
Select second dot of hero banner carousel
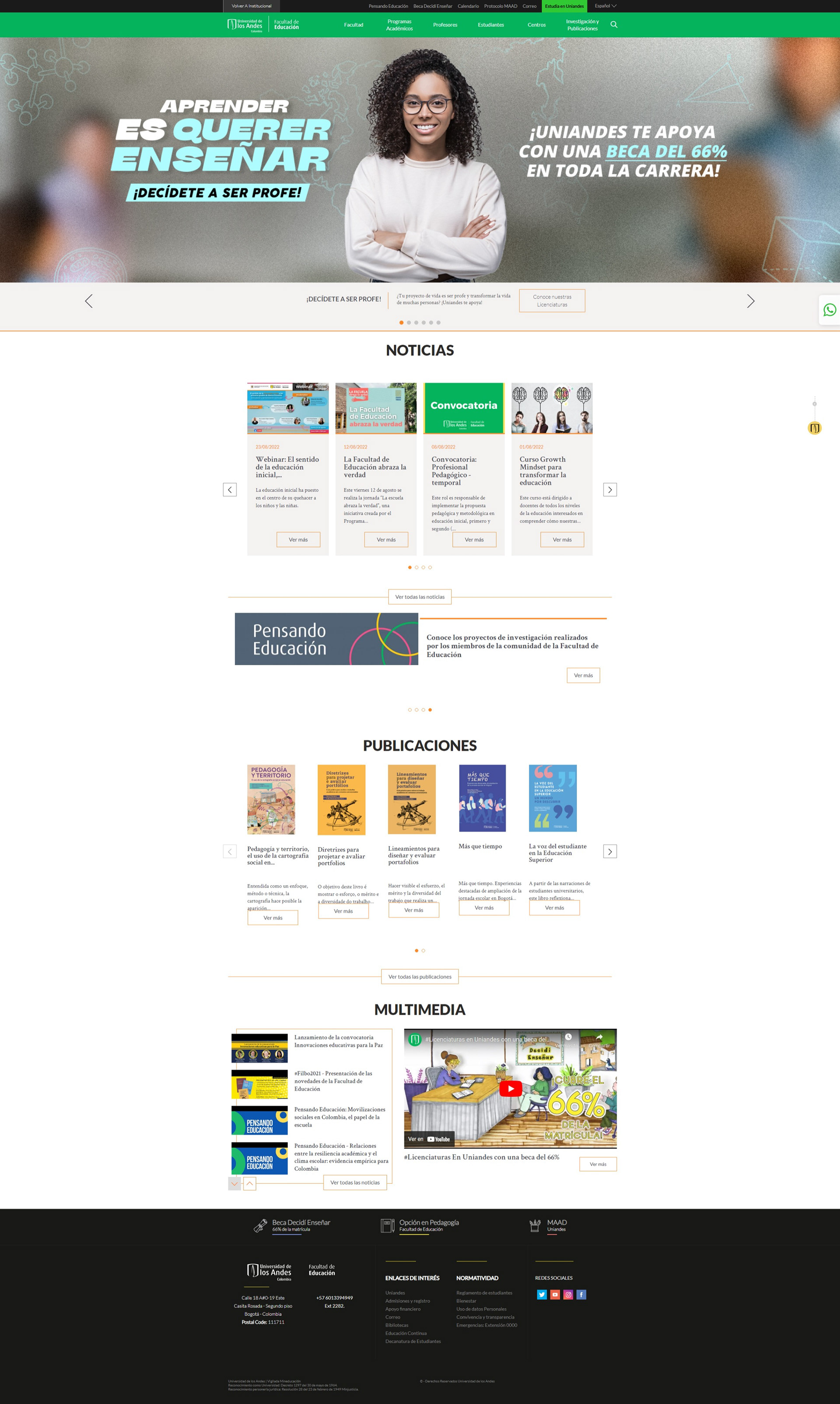[409, 323]
